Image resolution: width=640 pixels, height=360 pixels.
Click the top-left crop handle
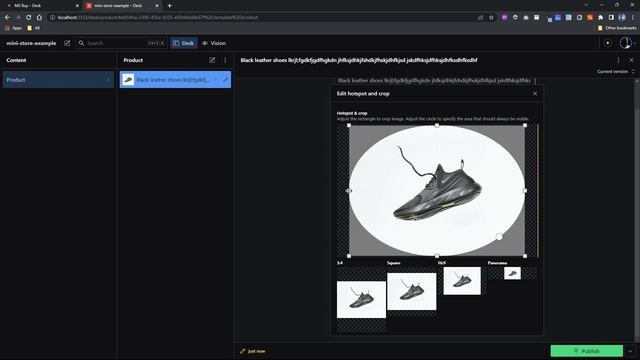pyautogui.click(x=349, y=125)
